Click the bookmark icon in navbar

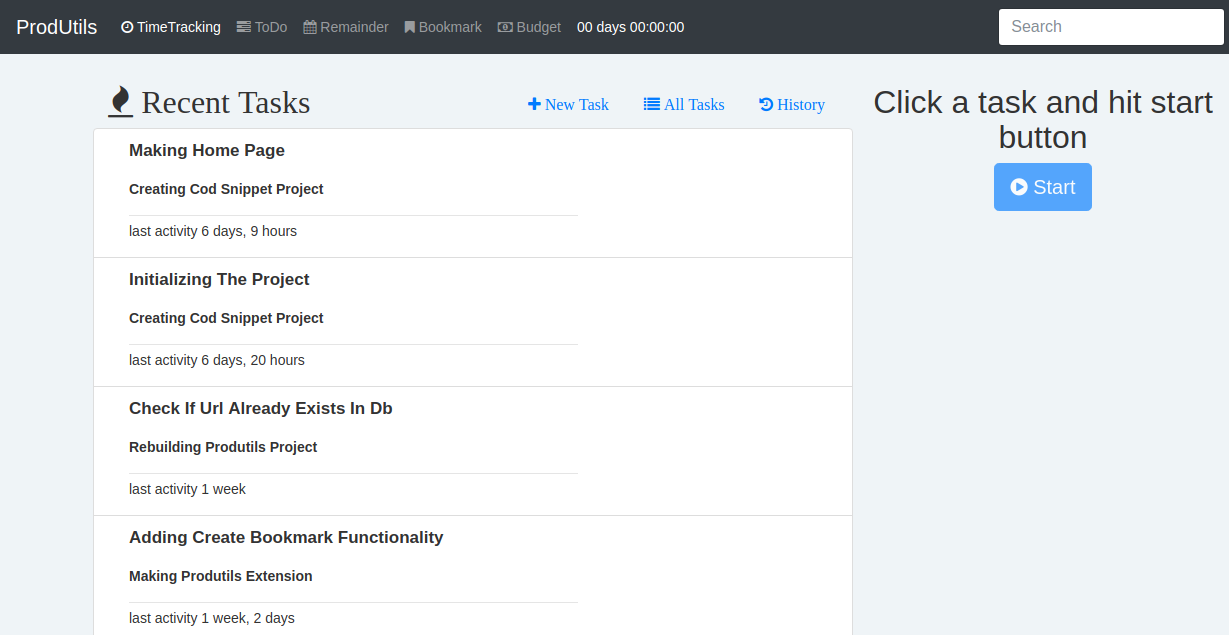tap(410, 27)
